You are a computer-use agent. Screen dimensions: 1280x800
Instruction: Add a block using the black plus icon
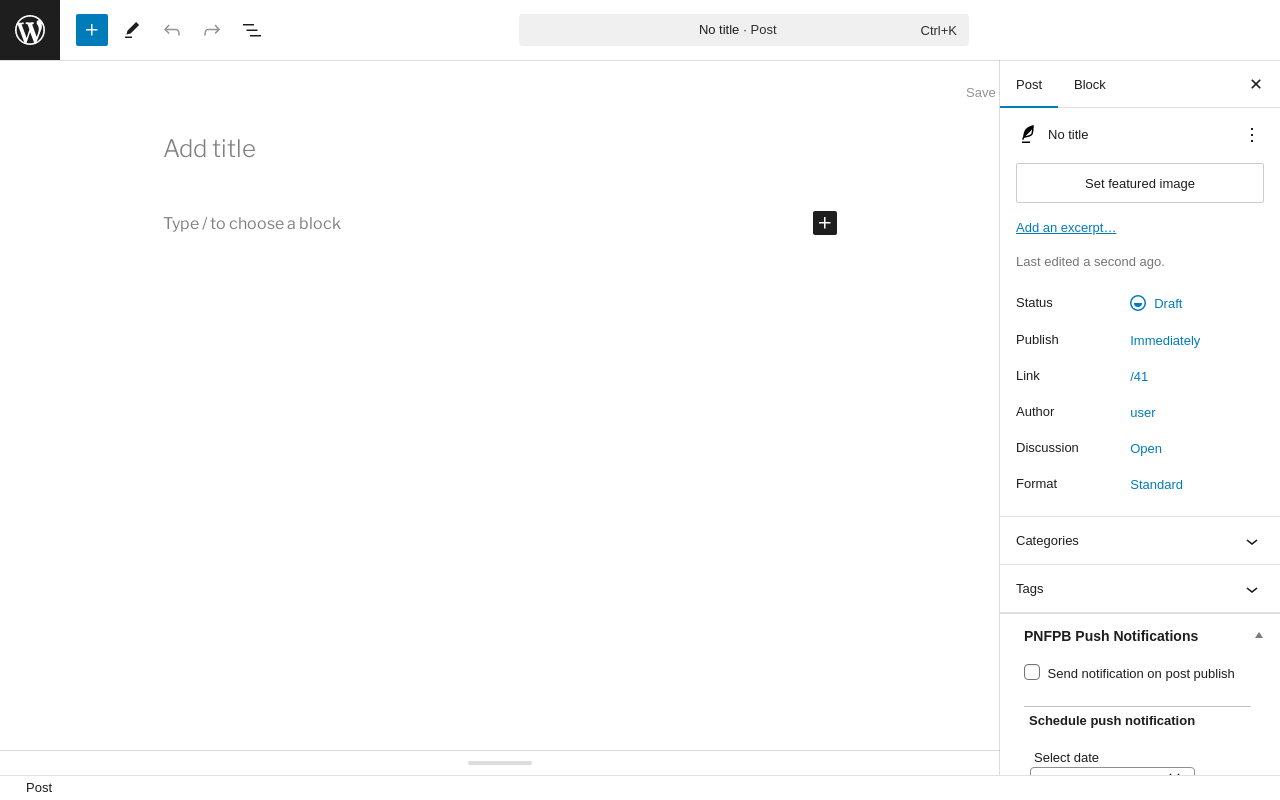pyautogui.click(x=825, y=223)
